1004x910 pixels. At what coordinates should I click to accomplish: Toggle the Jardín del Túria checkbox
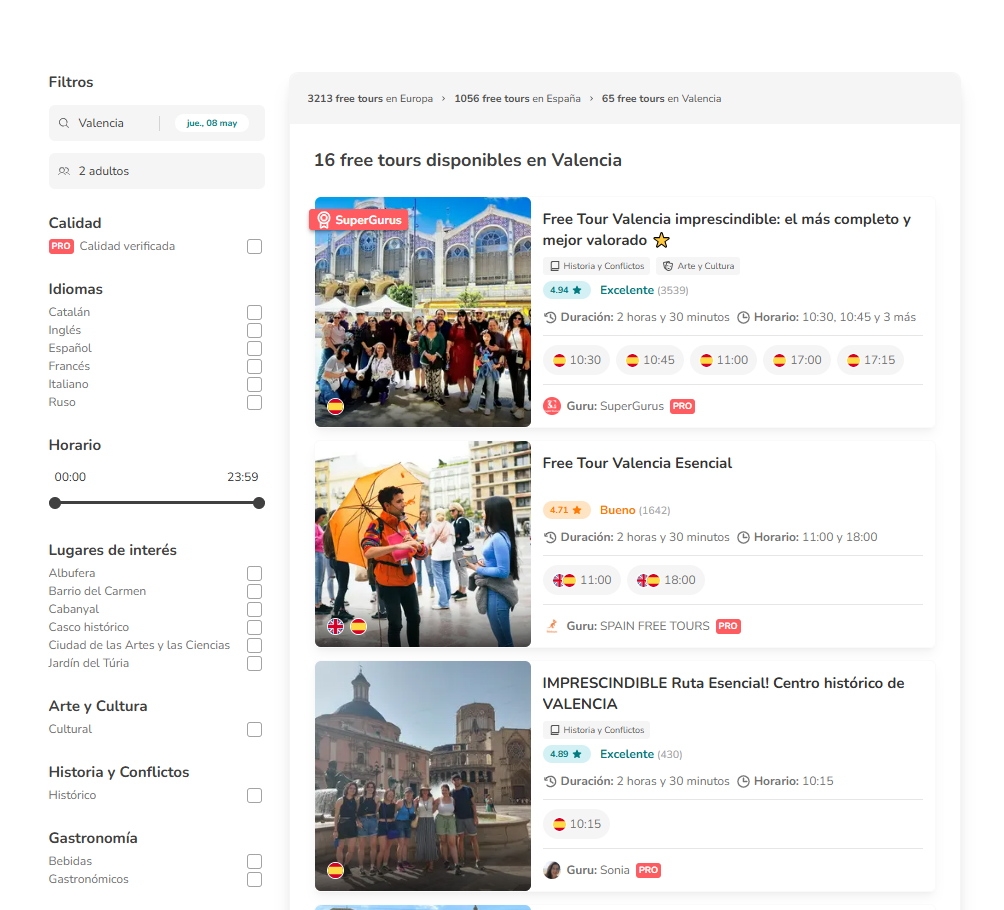[254, 663]
